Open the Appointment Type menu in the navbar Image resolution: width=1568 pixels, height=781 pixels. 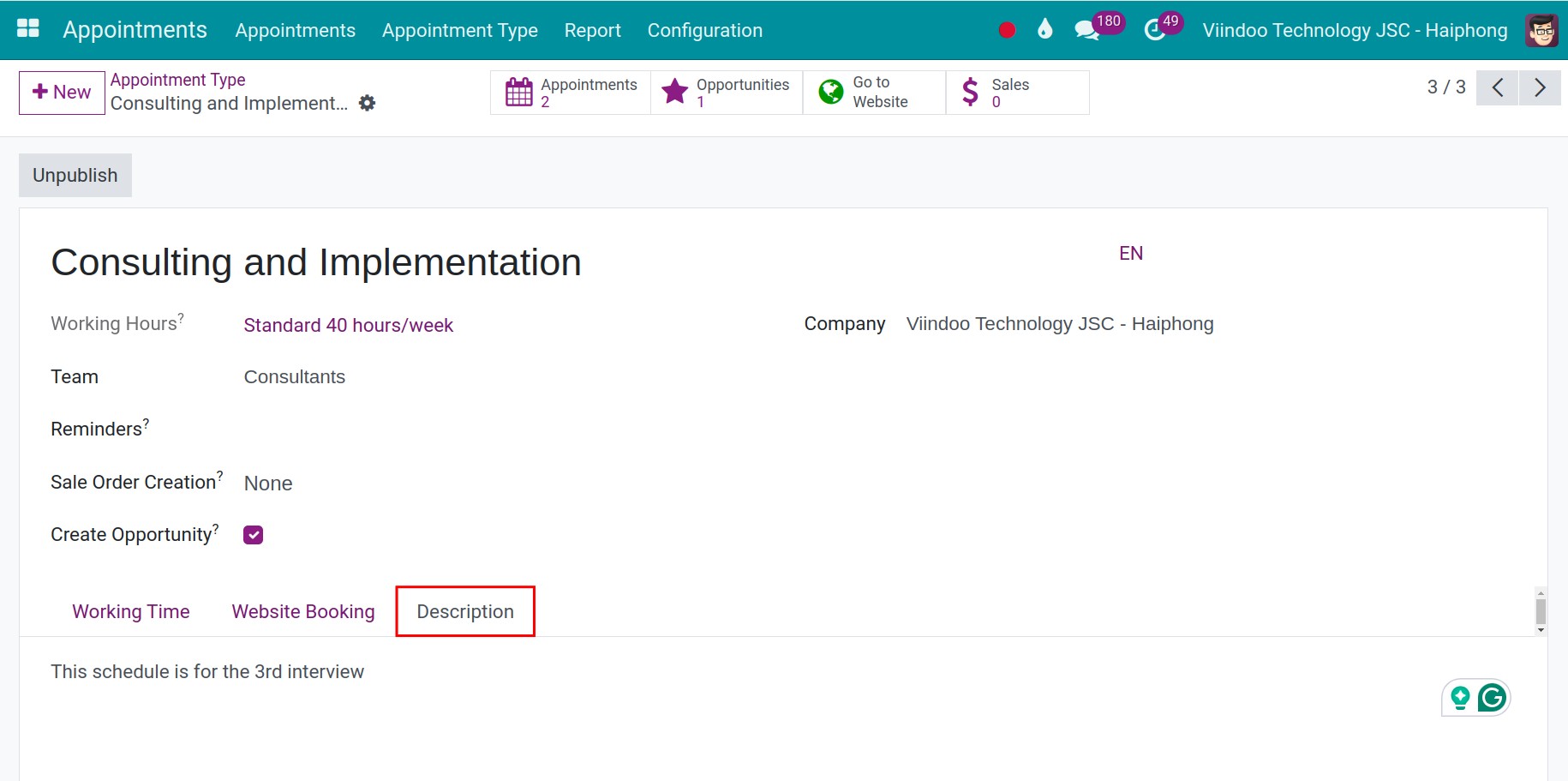(459, 30)
